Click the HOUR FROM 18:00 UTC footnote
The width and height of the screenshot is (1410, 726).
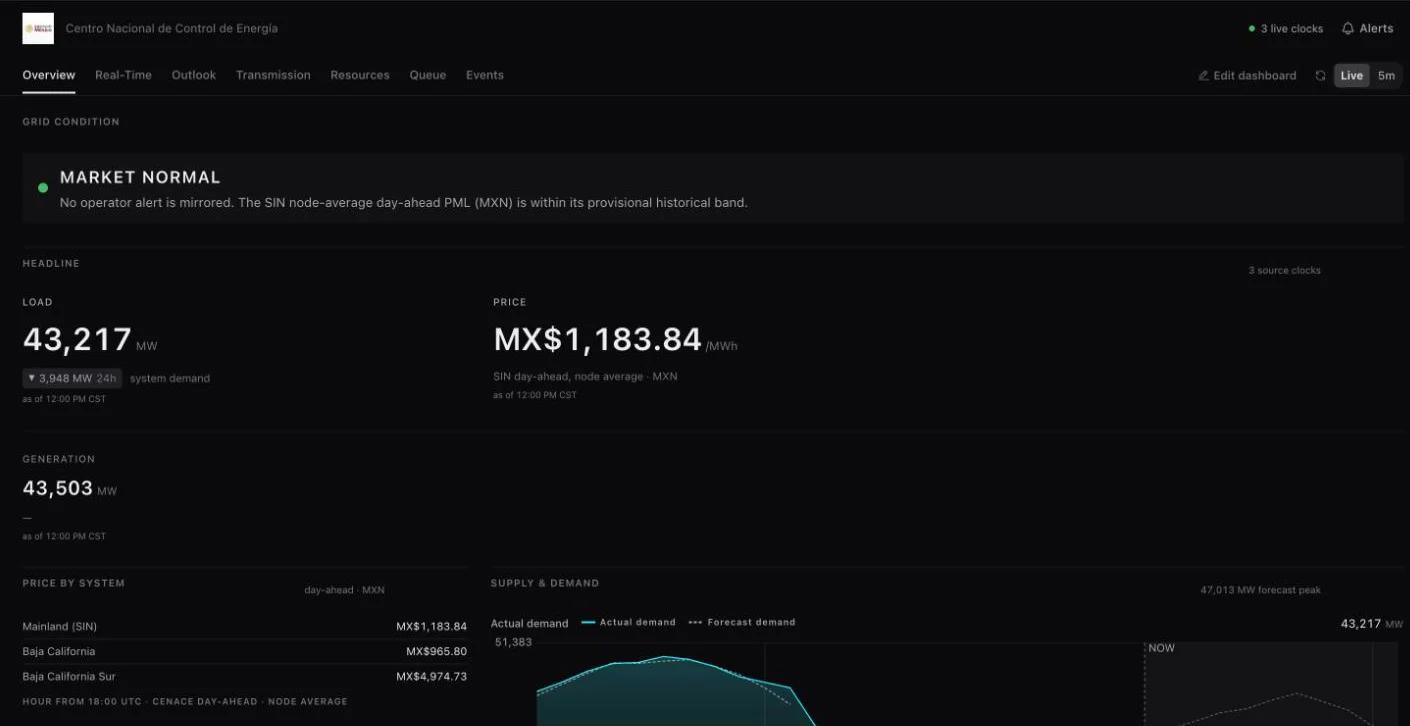pos(185,702)
